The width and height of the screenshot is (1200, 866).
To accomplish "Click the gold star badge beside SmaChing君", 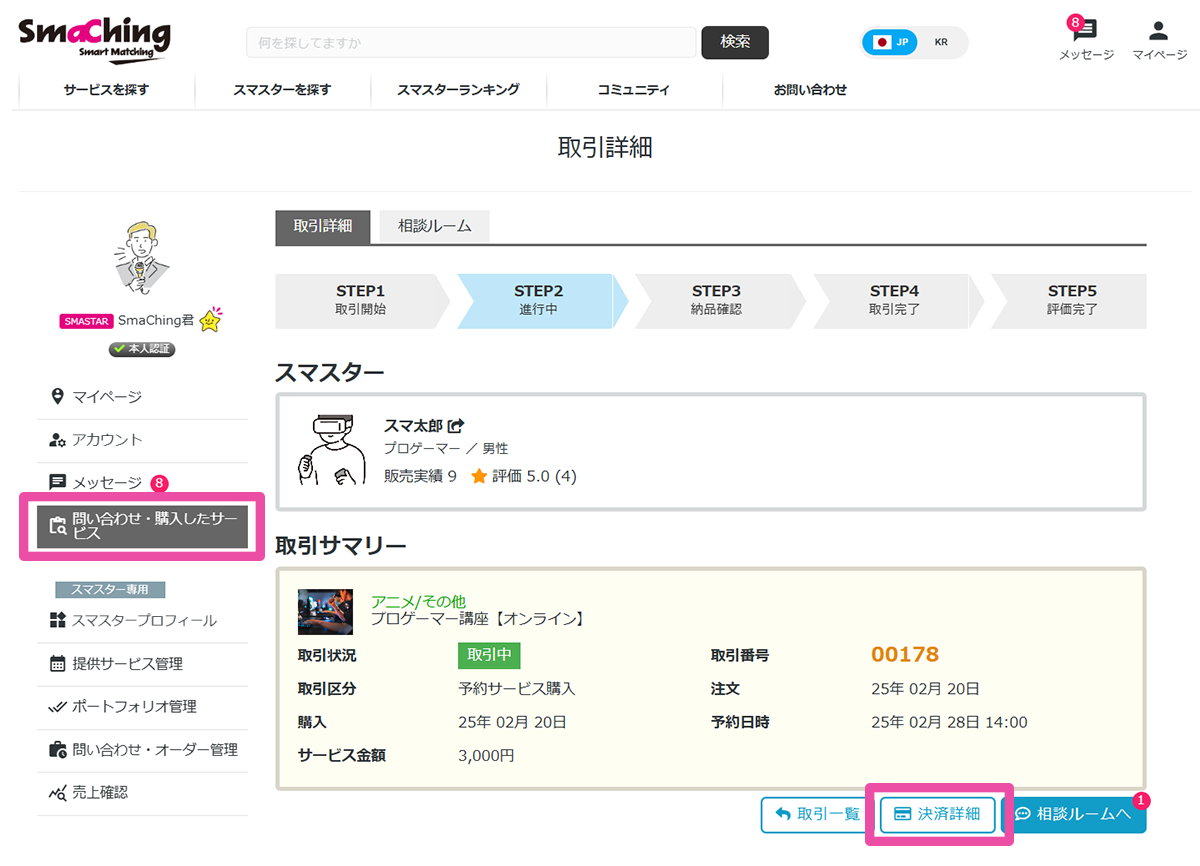I will point(210,321).
